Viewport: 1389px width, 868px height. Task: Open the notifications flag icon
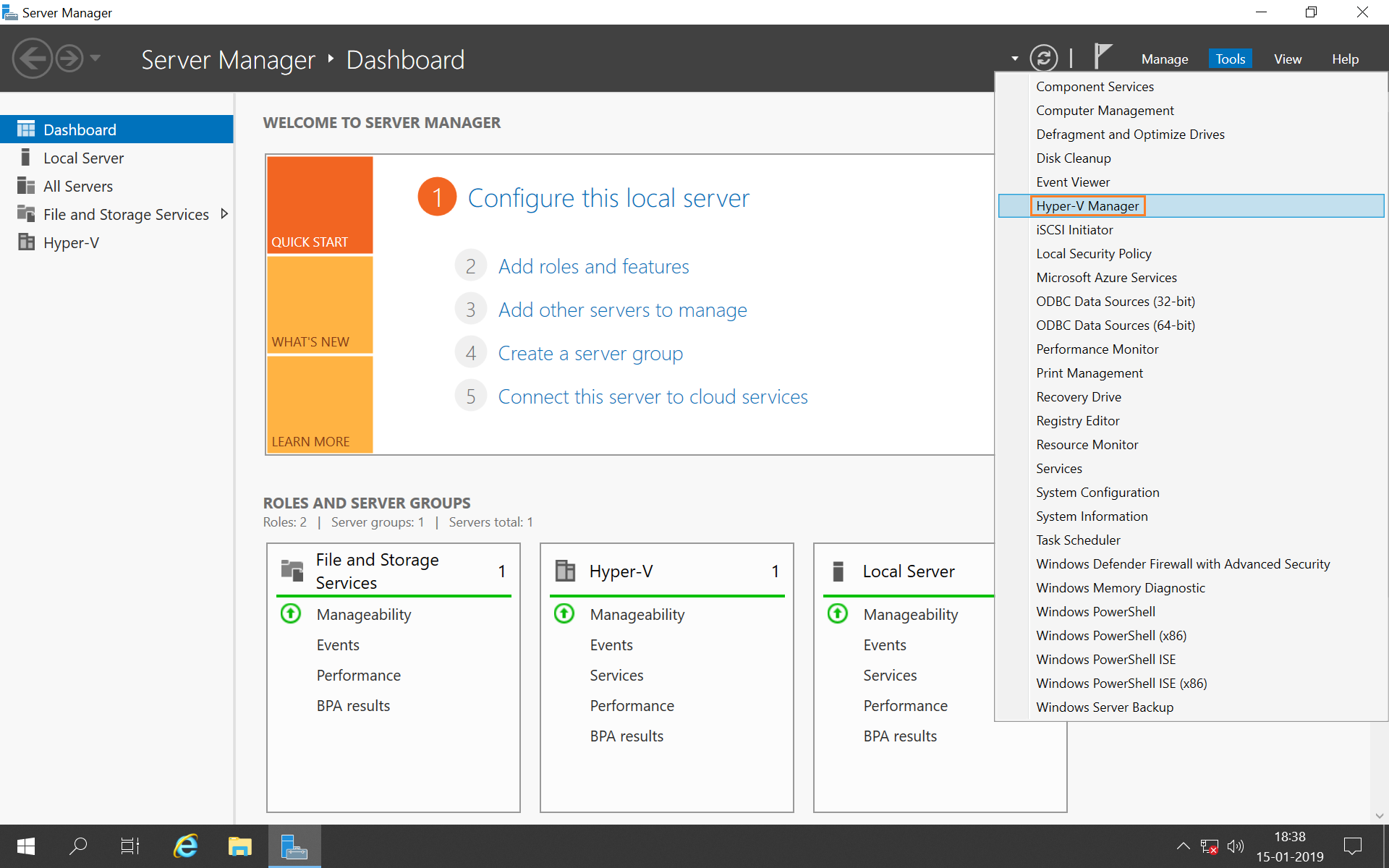pyautogui.click(x=1102, y=56)
